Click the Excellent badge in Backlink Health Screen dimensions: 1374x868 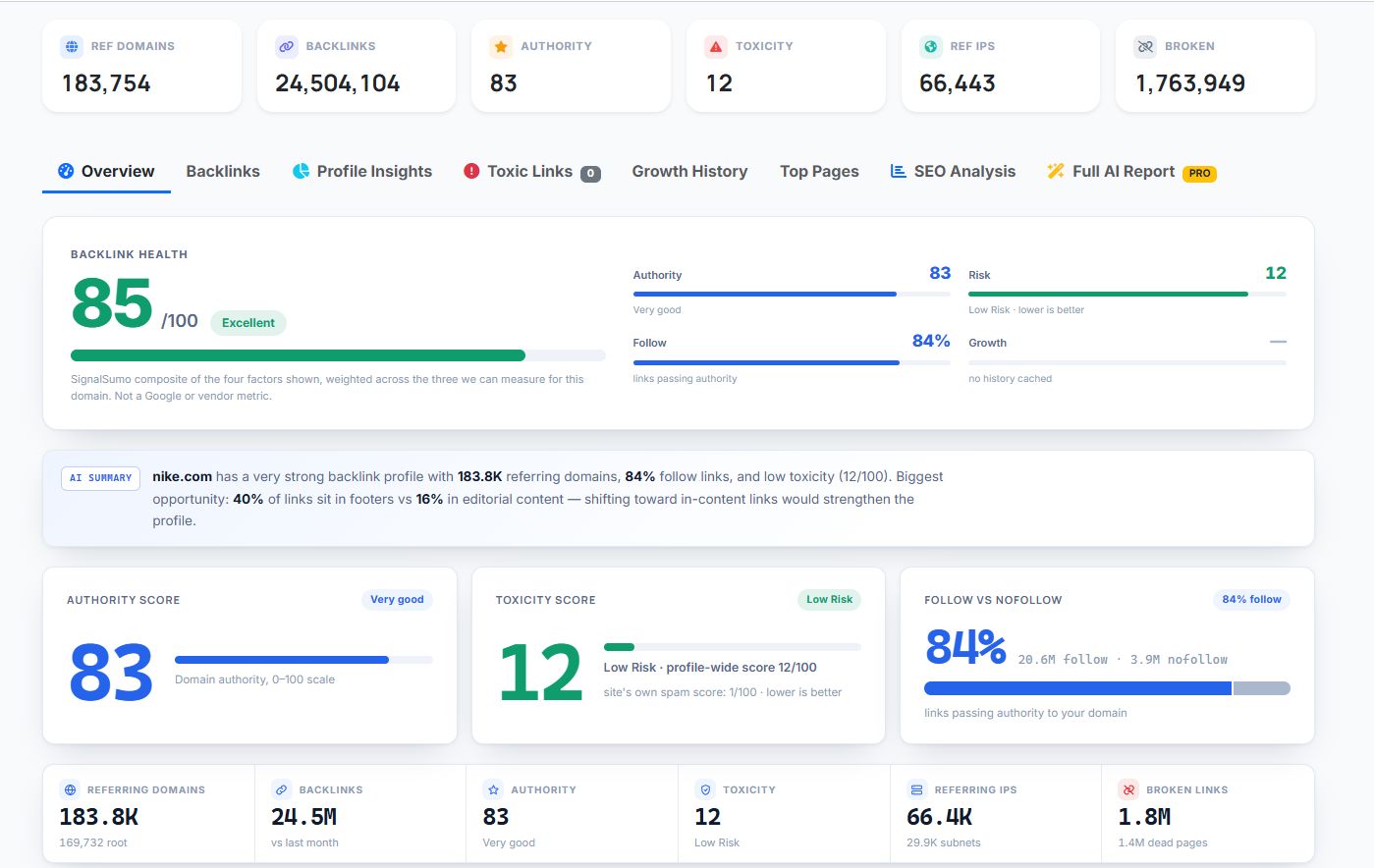(248, 323)
